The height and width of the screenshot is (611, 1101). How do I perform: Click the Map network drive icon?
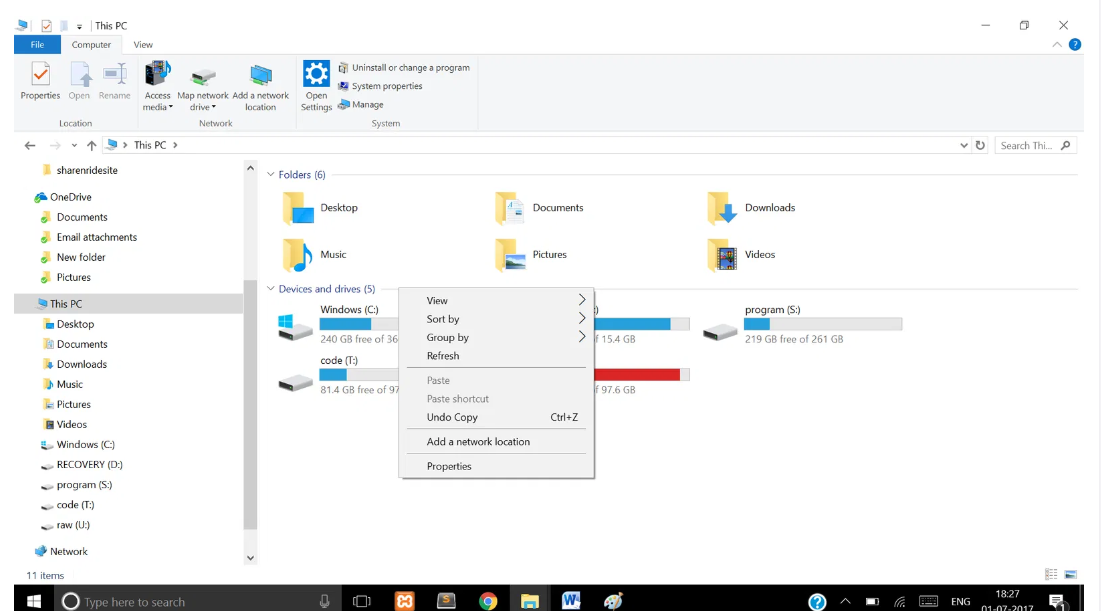203,76
